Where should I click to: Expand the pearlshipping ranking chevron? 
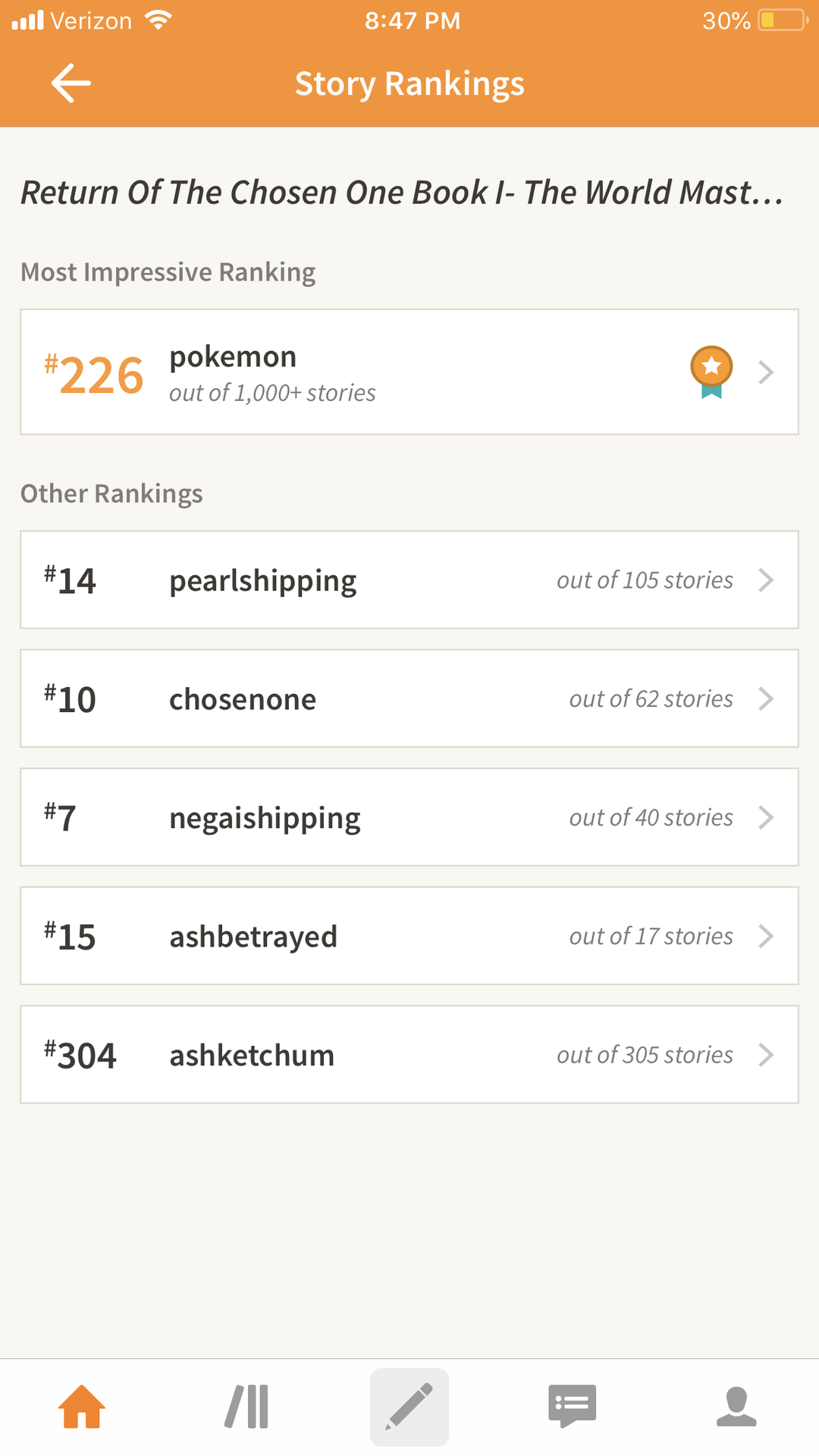click(x=766, y=580)
